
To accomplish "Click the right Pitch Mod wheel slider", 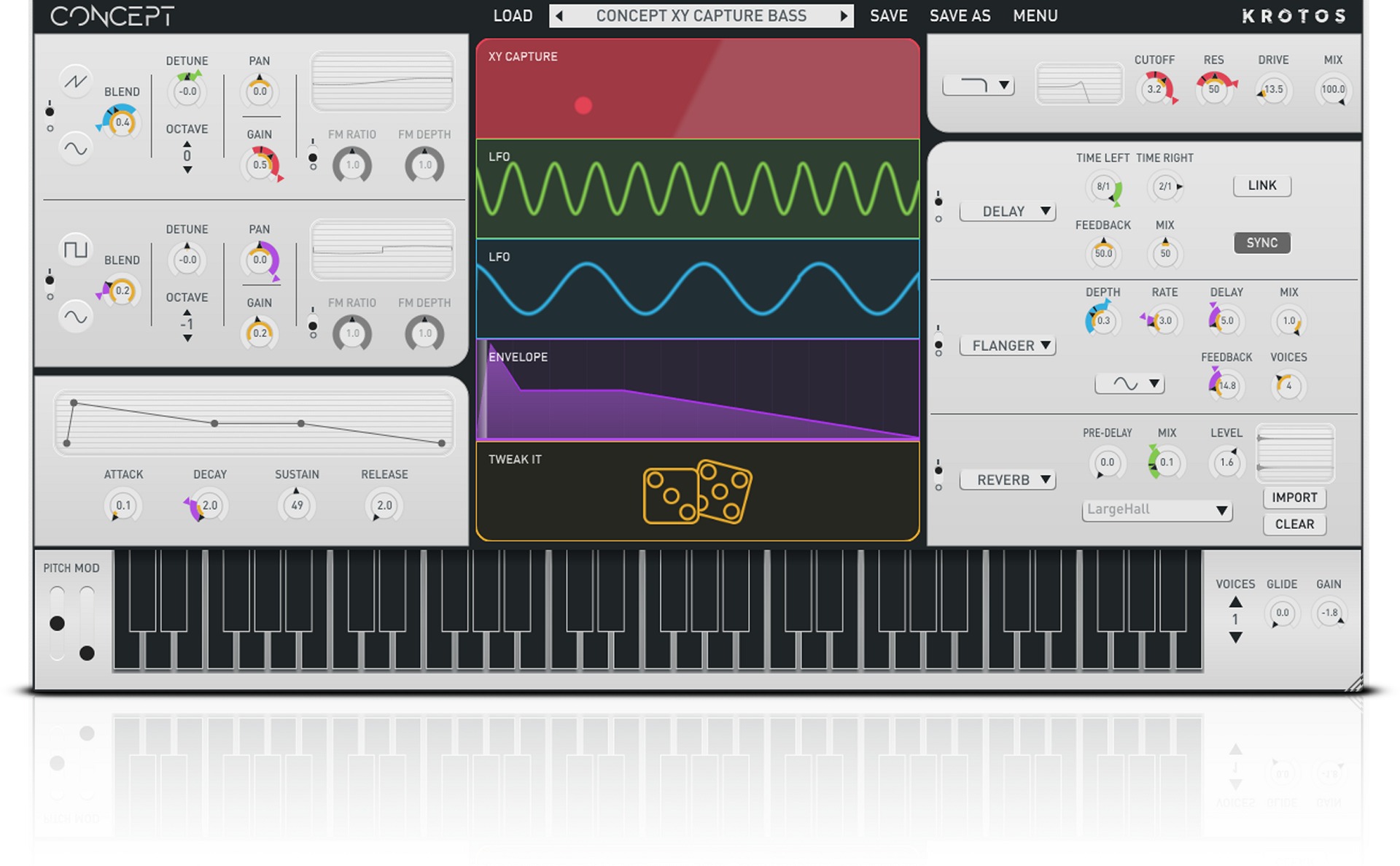I will click(87, 623).
